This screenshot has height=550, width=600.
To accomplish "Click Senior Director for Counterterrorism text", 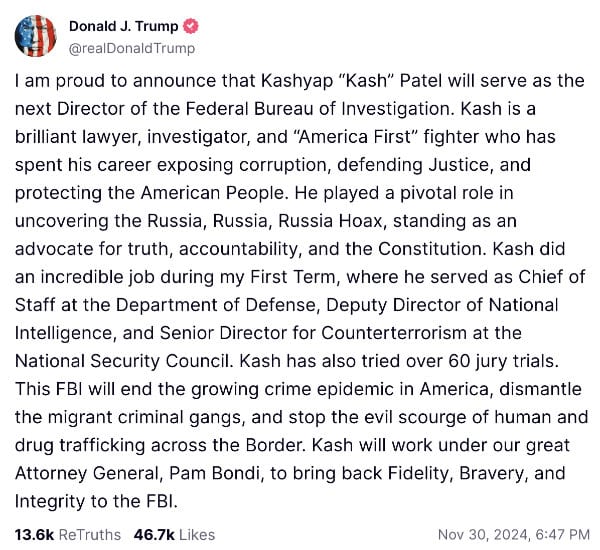I will (313, 333).
